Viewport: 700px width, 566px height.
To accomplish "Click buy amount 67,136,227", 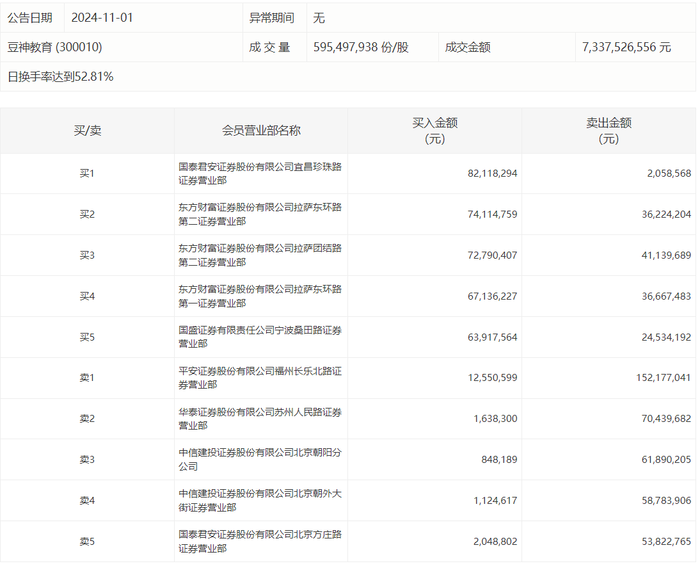I will (492, 297).
